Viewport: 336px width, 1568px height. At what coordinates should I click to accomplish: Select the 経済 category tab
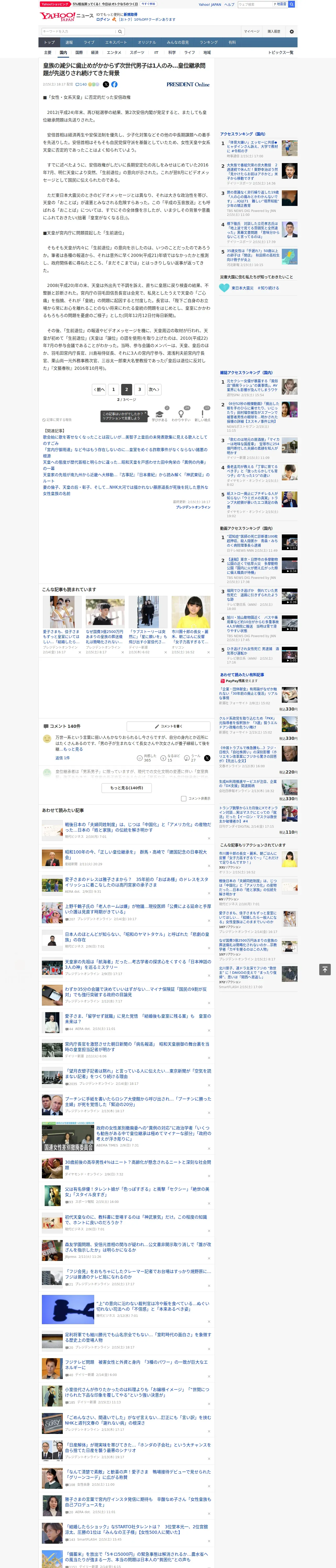(94, 52)
